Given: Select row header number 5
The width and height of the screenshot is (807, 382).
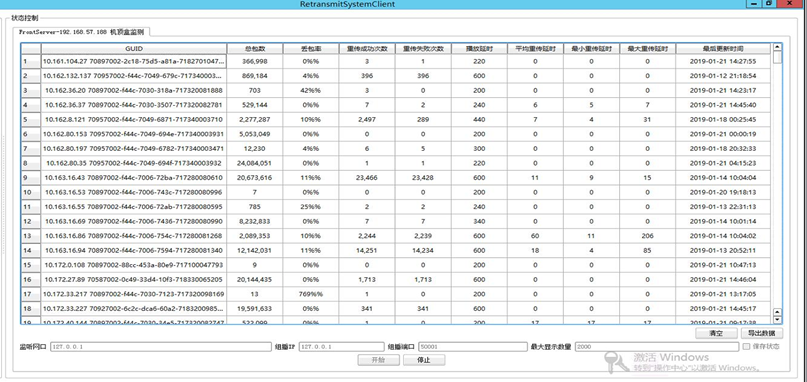Looking at the screenshot, I should 31,119.
